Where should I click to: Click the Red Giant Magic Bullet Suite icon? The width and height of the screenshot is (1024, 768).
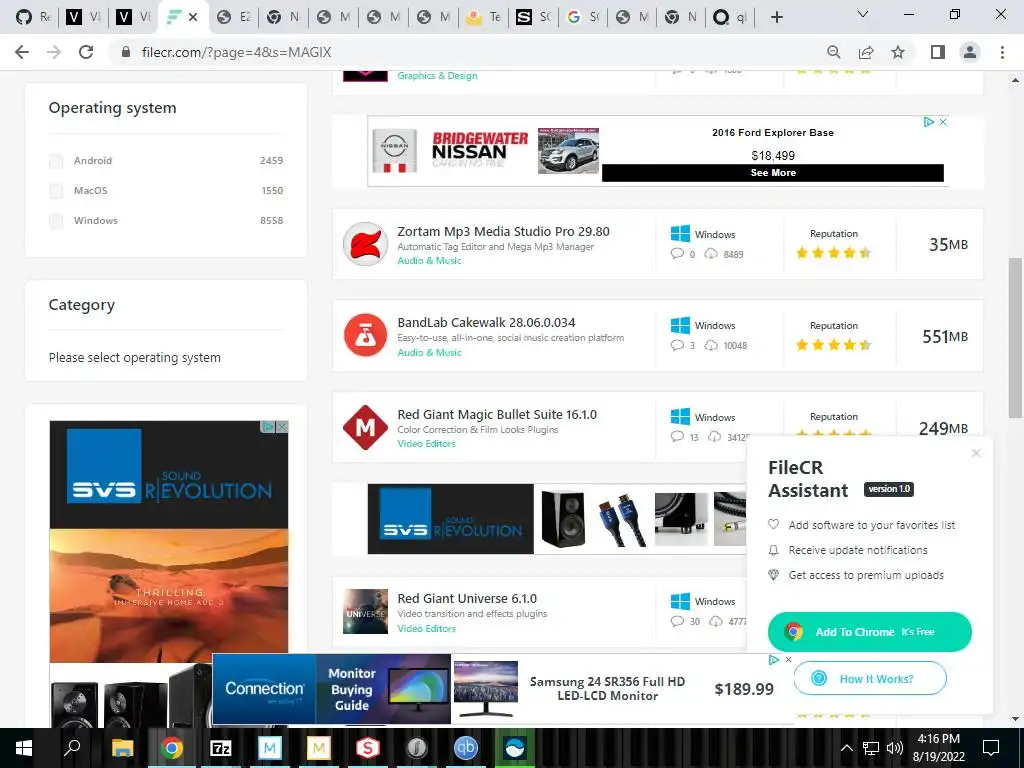coord(365,428)
